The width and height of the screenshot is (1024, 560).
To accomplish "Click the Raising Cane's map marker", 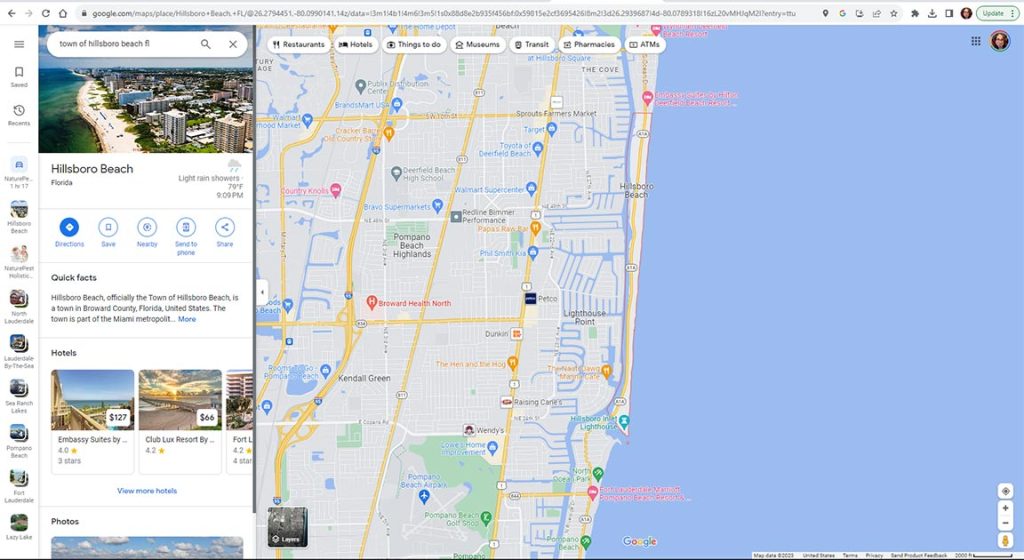I will [x=506, y=402].
